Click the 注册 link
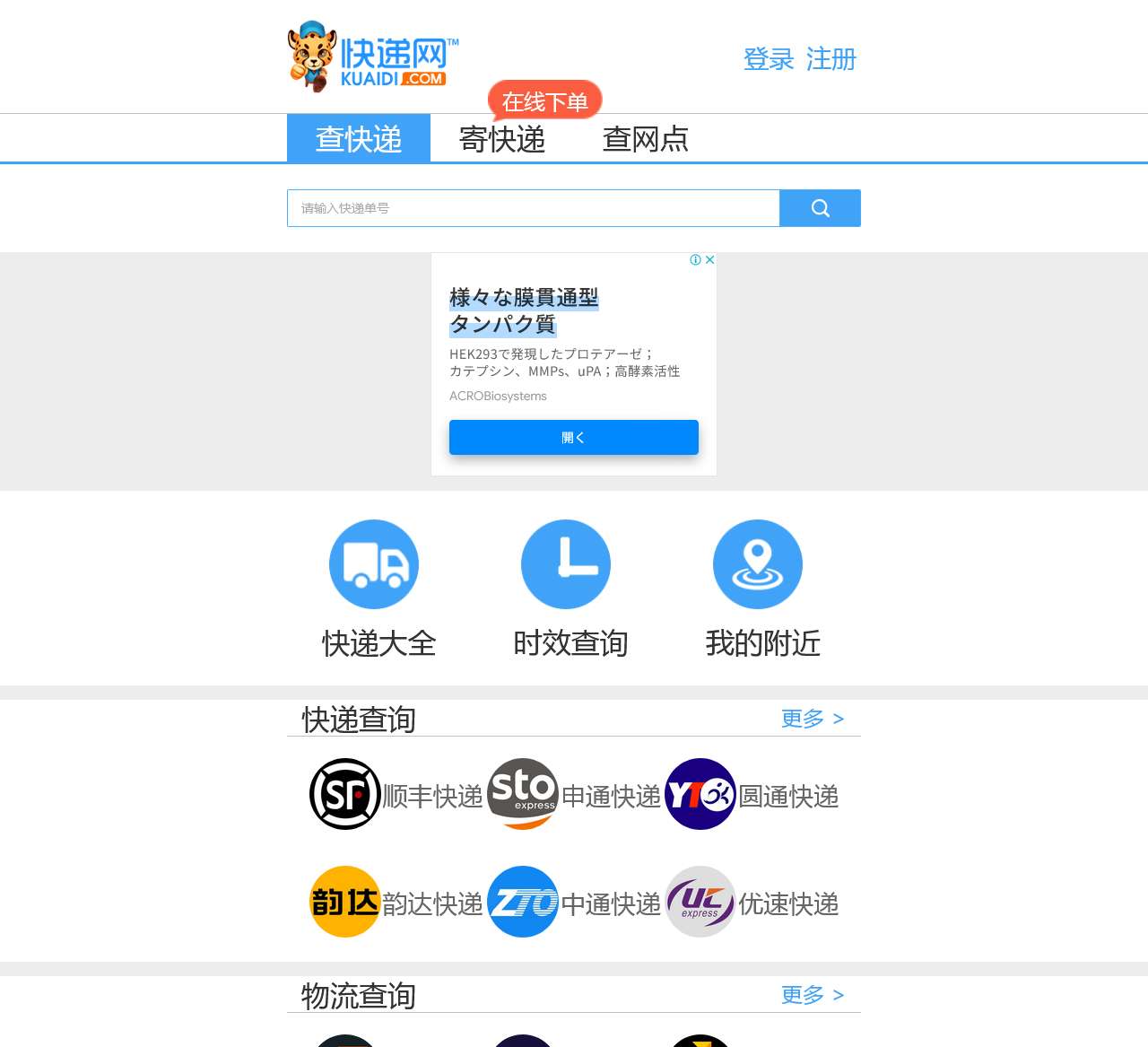 pyautogui.click(x=831, y=59)
